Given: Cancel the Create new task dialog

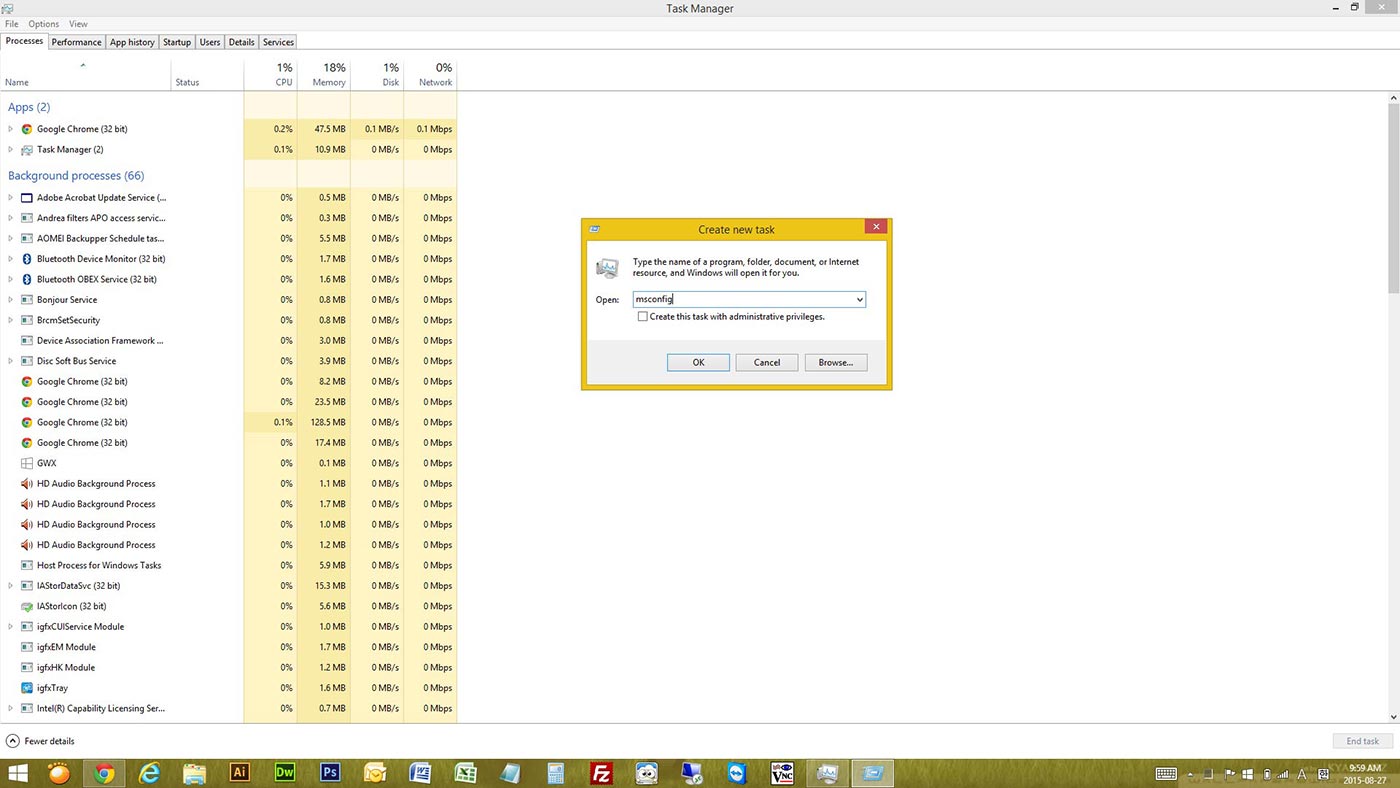Looking at the screenshot, I should point(767,362).
